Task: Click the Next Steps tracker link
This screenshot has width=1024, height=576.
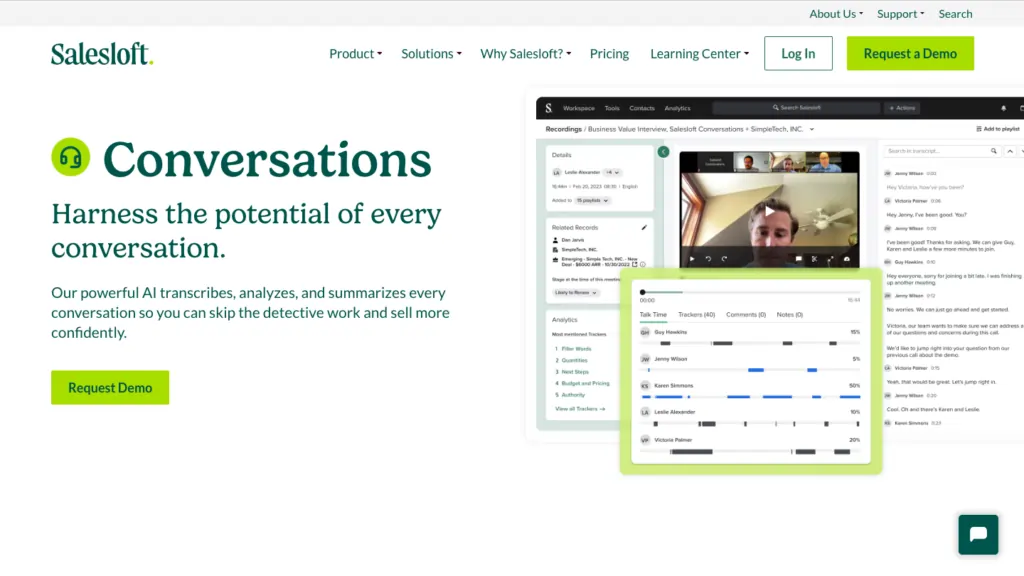Action: click(x=575, y=372)
